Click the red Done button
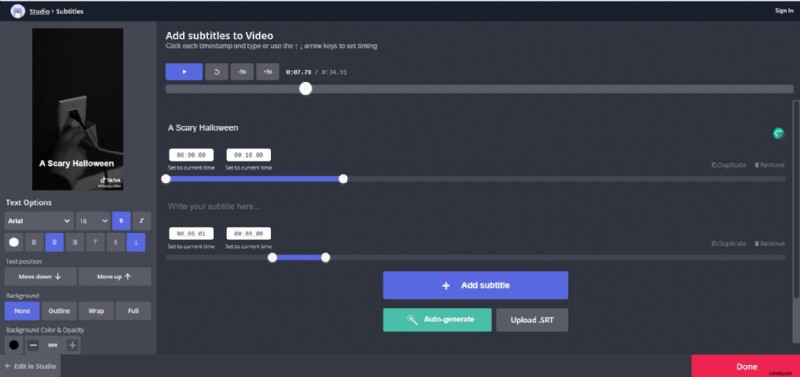The height and width of the screenshot is (377, 800). [x=746, y=366]
